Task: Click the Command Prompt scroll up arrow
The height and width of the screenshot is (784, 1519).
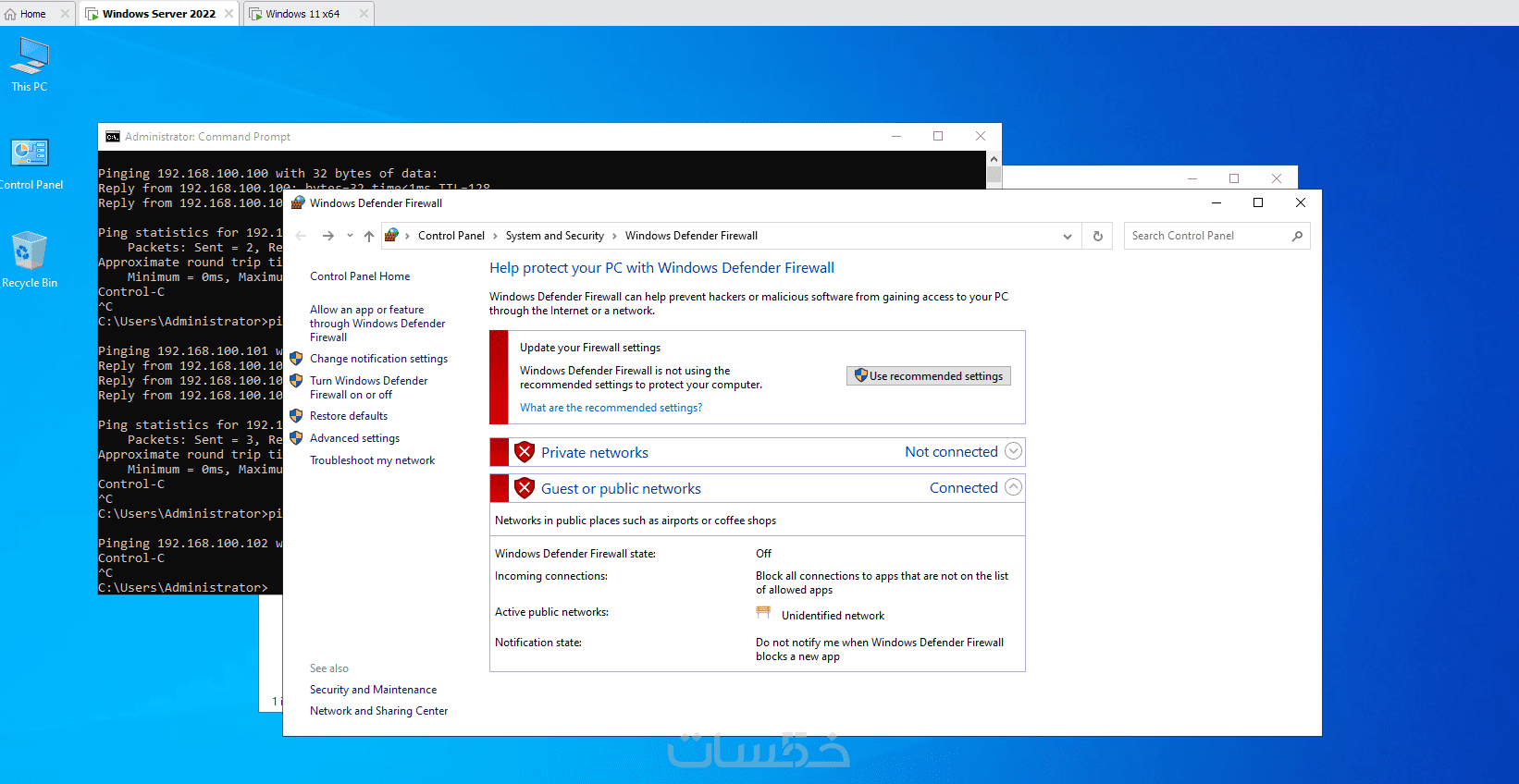Action: pos(994,158)
